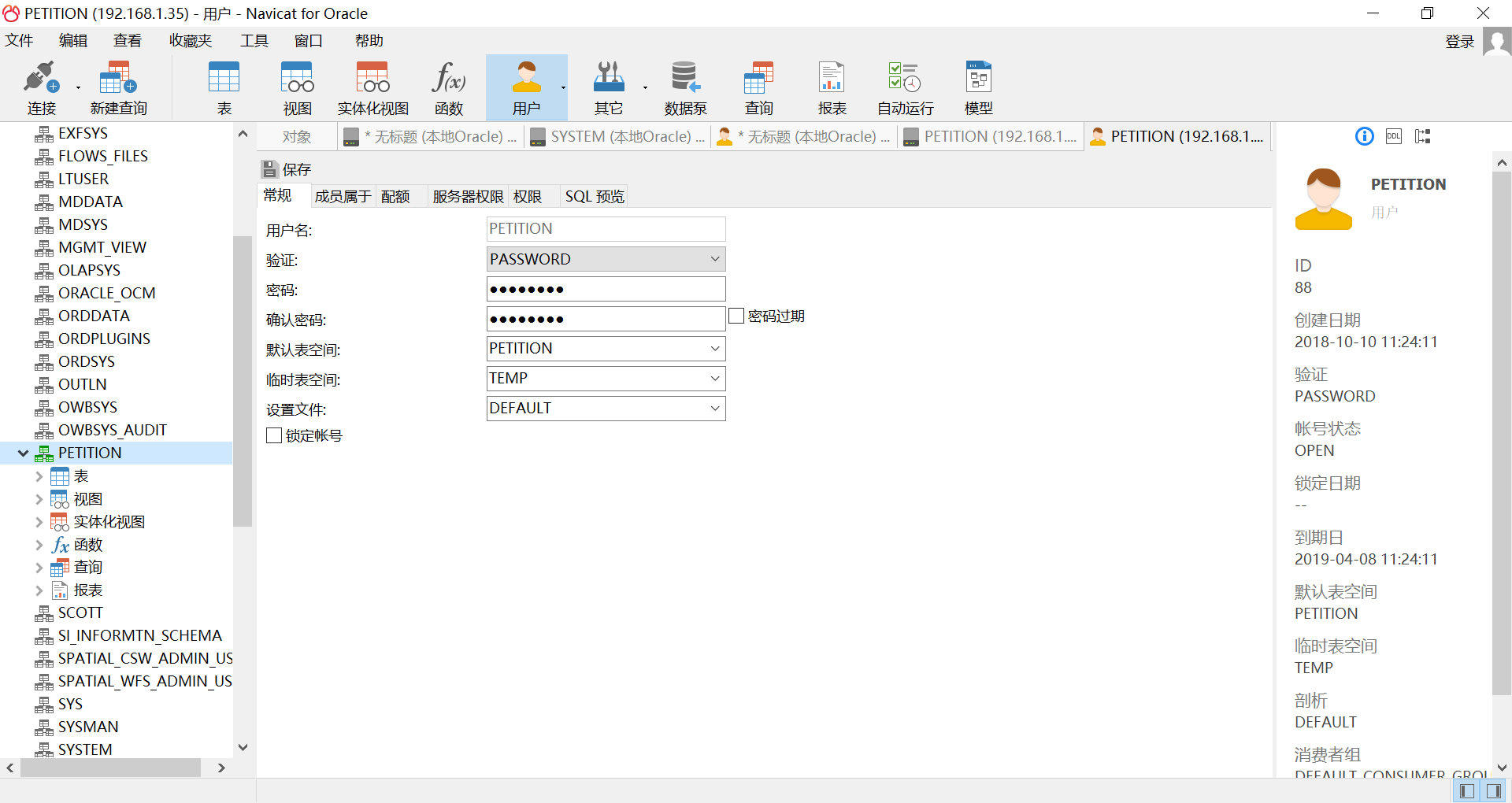The image size is (1512, 803).
Task: Select the SCOTT schema icon
Action: pos(44,613)
